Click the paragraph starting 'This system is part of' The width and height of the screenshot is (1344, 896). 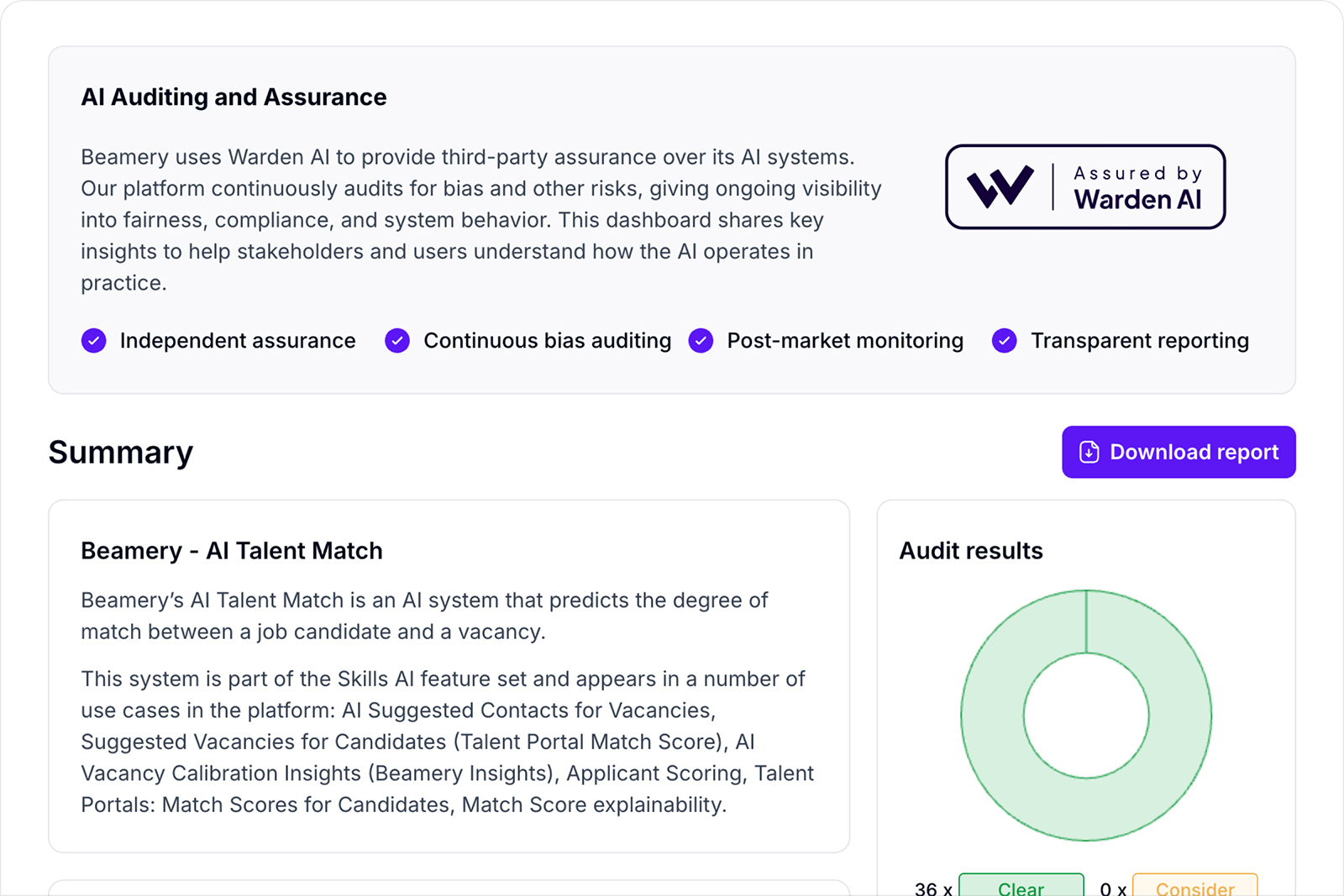[x=448, y=741]
